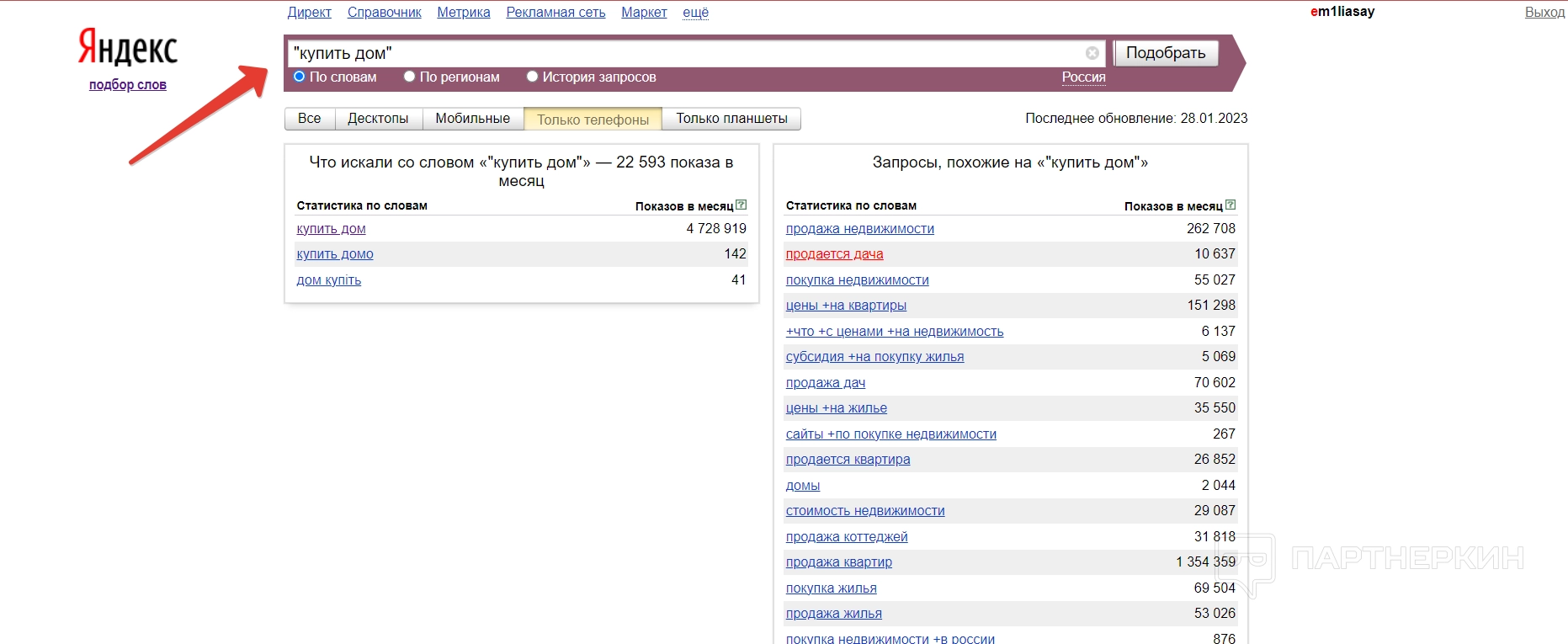Click help icon in left statistics header
The height and width of the screenshot is (644, 1568).
pyautogui.click(x=741, y=205)
